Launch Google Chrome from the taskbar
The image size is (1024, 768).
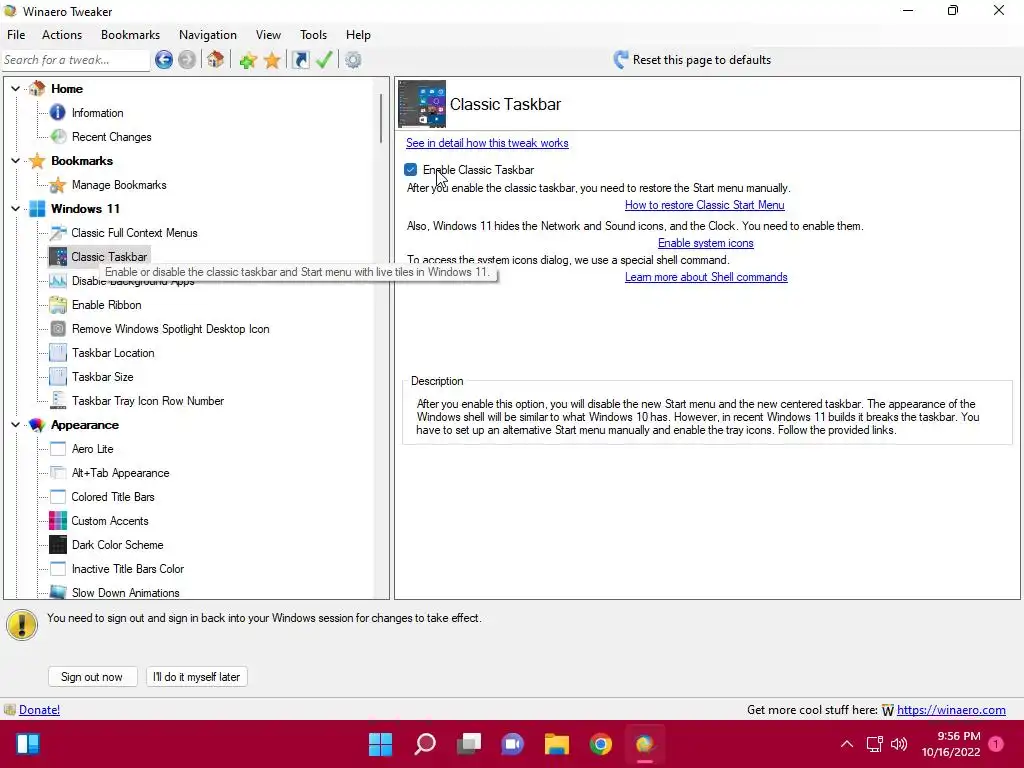click(x=601, y=744)
